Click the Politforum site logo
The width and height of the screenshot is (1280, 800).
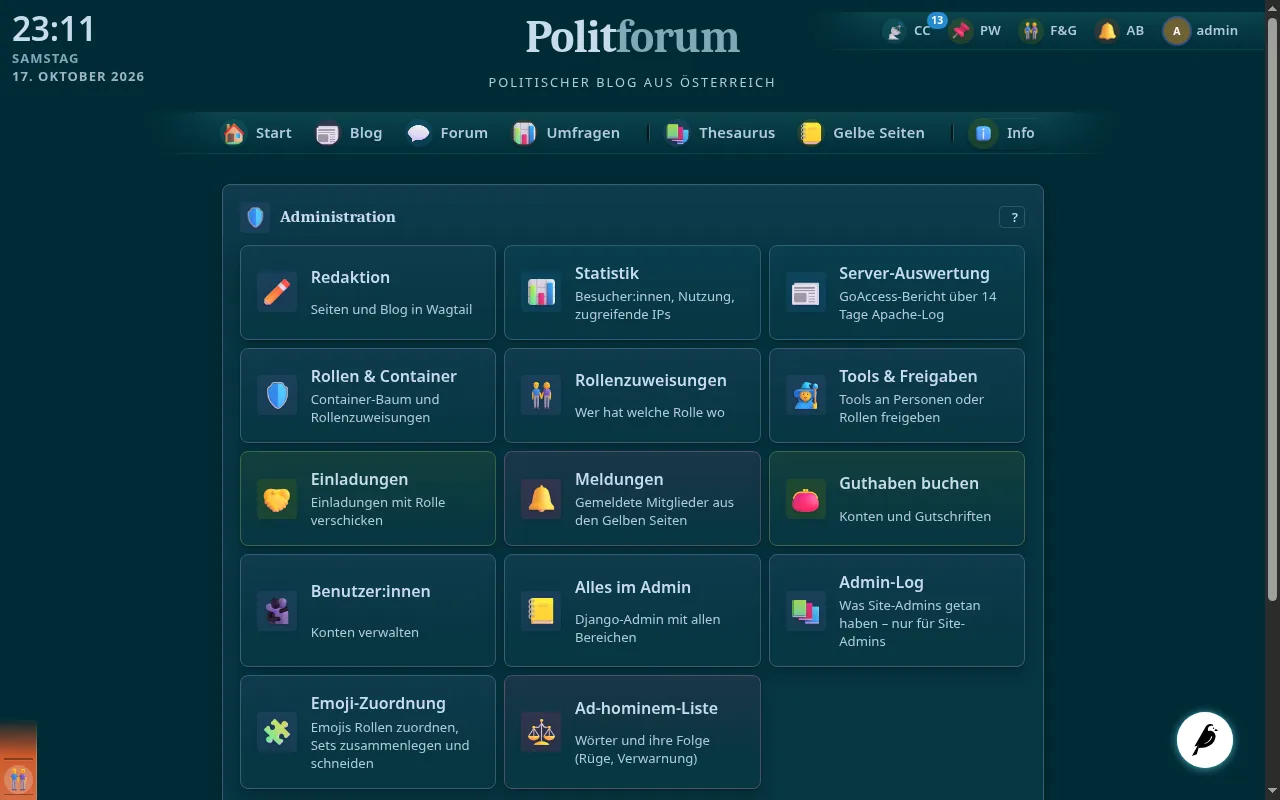coord(632,37)
